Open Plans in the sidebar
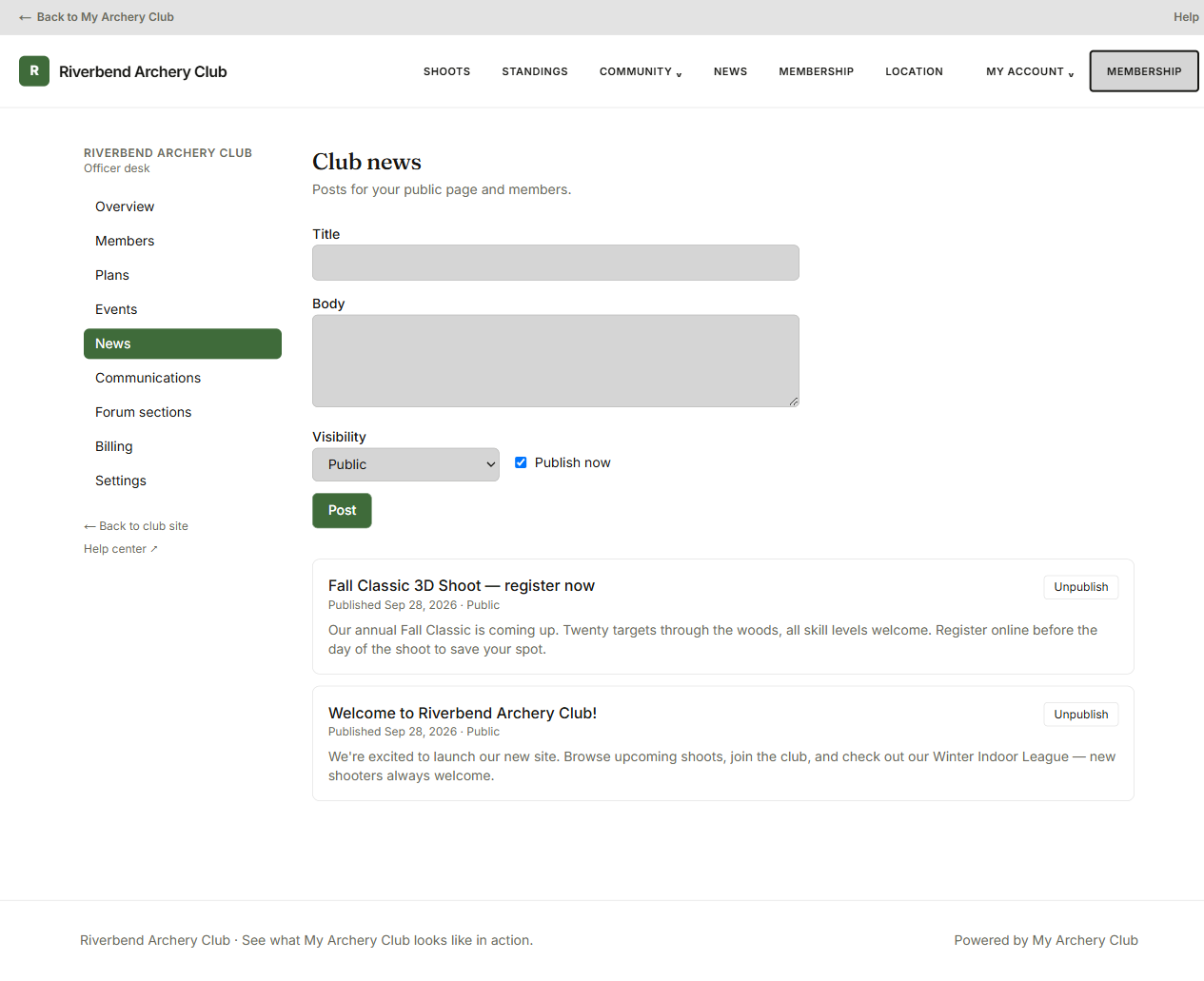This screenshot has width=1204, height=981. click(183, 275)
